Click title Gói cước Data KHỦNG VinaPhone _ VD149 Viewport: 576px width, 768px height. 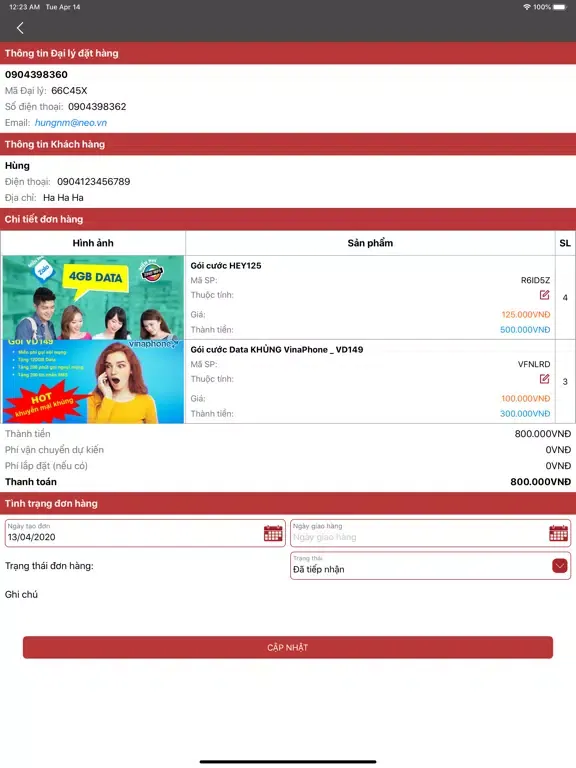tap(277, 350)
